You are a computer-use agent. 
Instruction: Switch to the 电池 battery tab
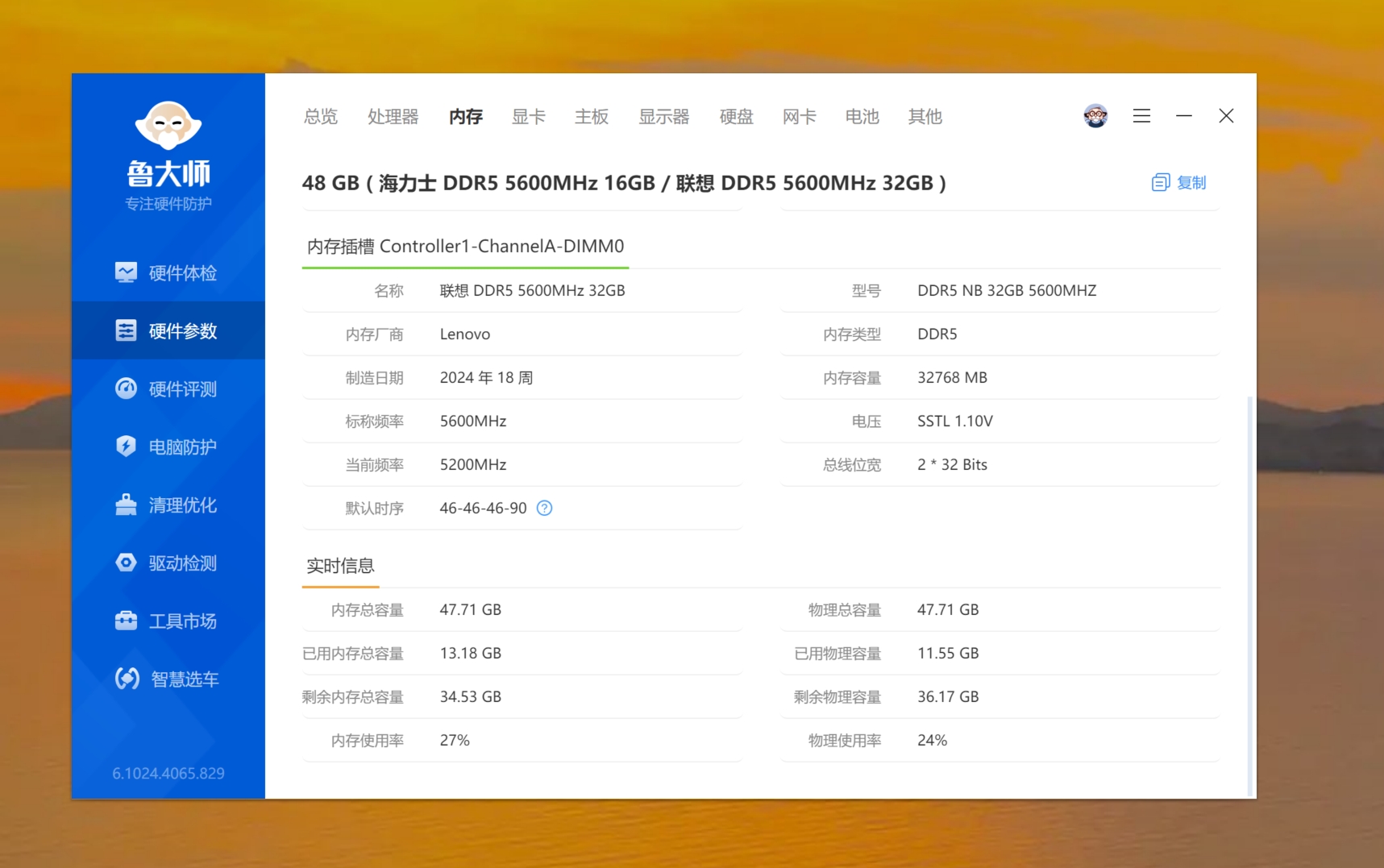(x=862, y=117)
